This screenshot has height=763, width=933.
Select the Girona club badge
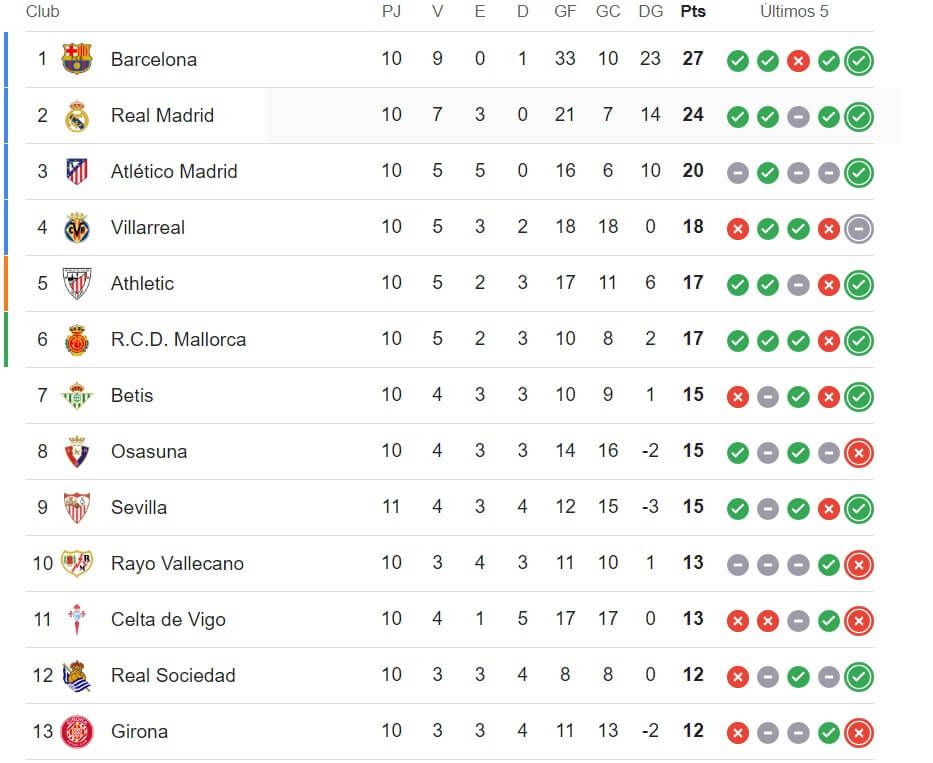(x=77, y=731)
